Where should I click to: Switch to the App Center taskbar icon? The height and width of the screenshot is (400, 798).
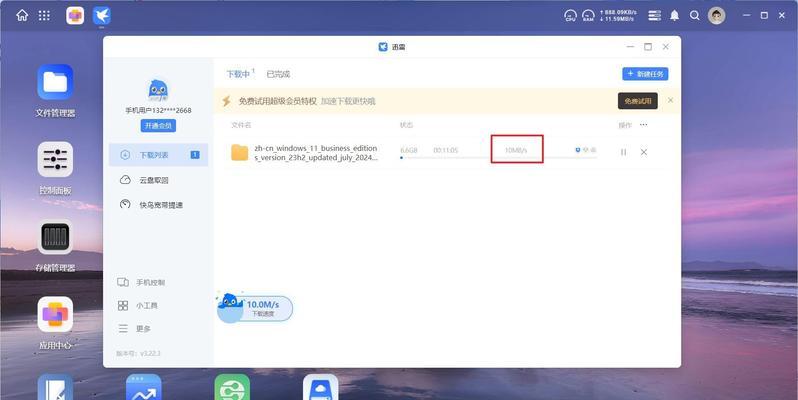75,16
